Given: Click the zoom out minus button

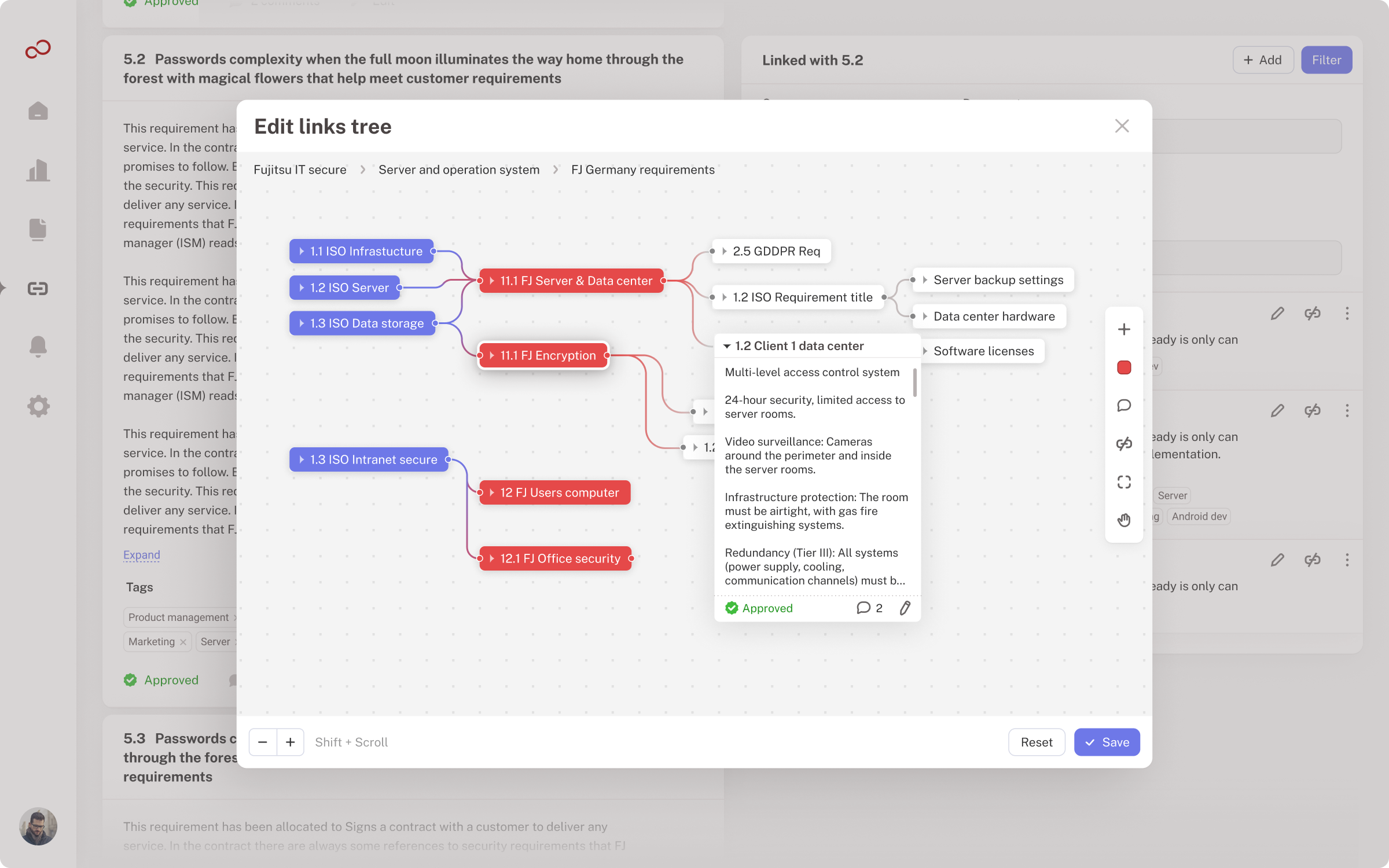Looking at the screenshot, I should tap(263, 742).
